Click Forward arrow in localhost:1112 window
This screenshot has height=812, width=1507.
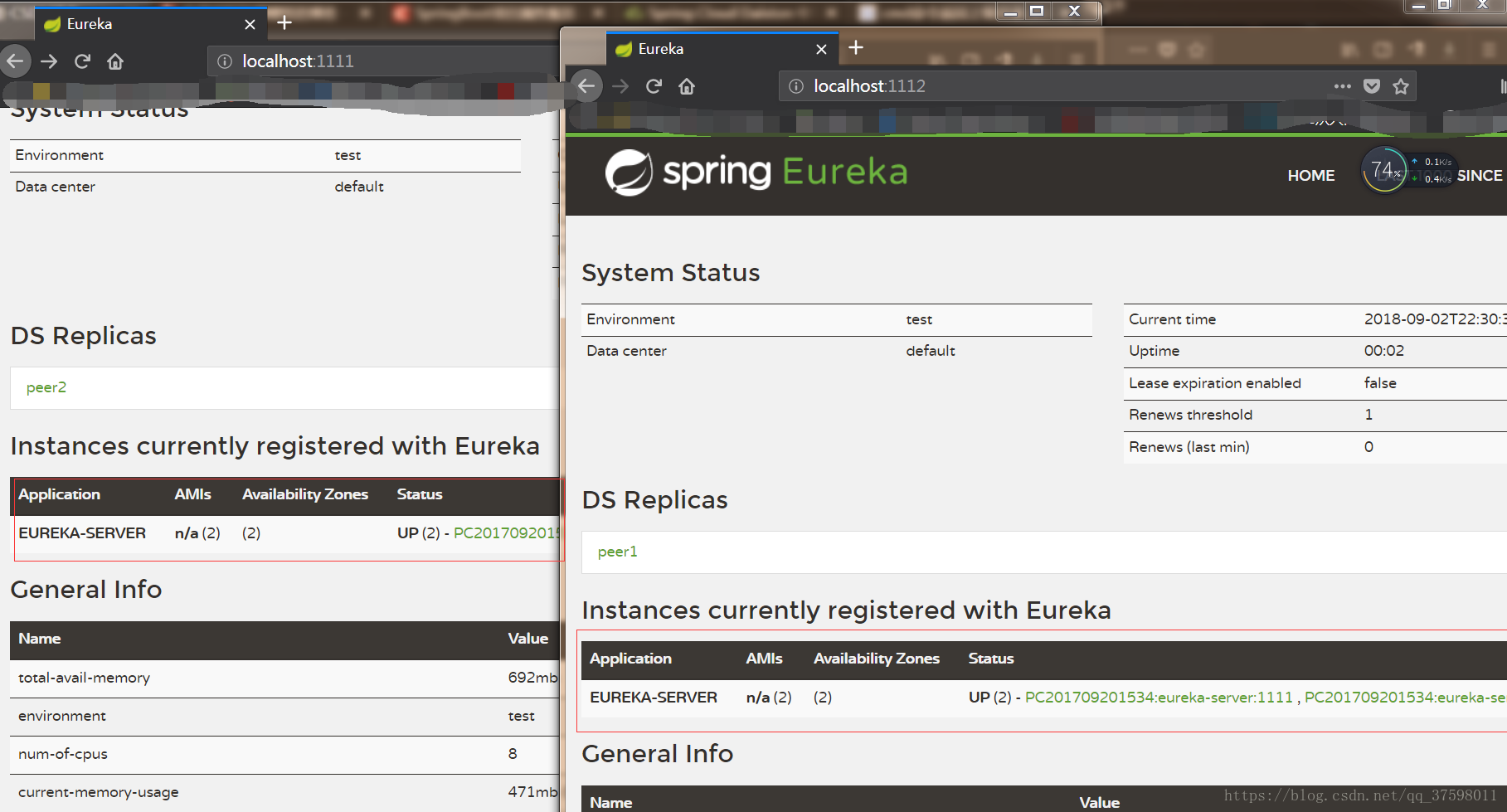pyautogui.click(x=620, y=86)
